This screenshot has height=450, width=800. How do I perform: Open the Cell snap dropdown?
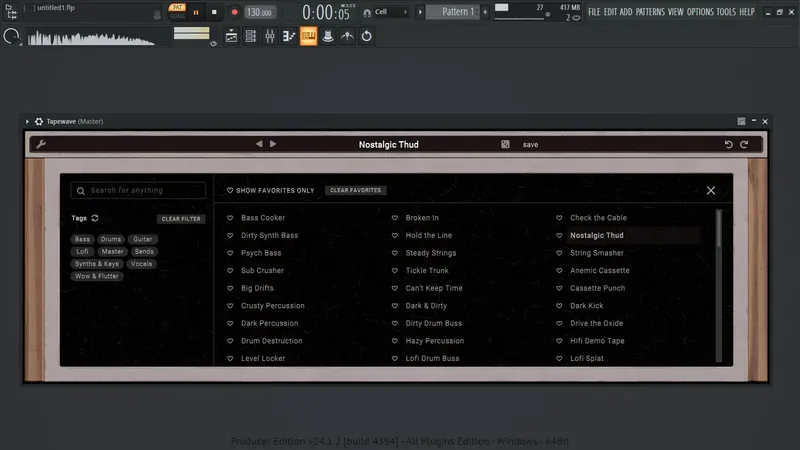click(386, 12)
